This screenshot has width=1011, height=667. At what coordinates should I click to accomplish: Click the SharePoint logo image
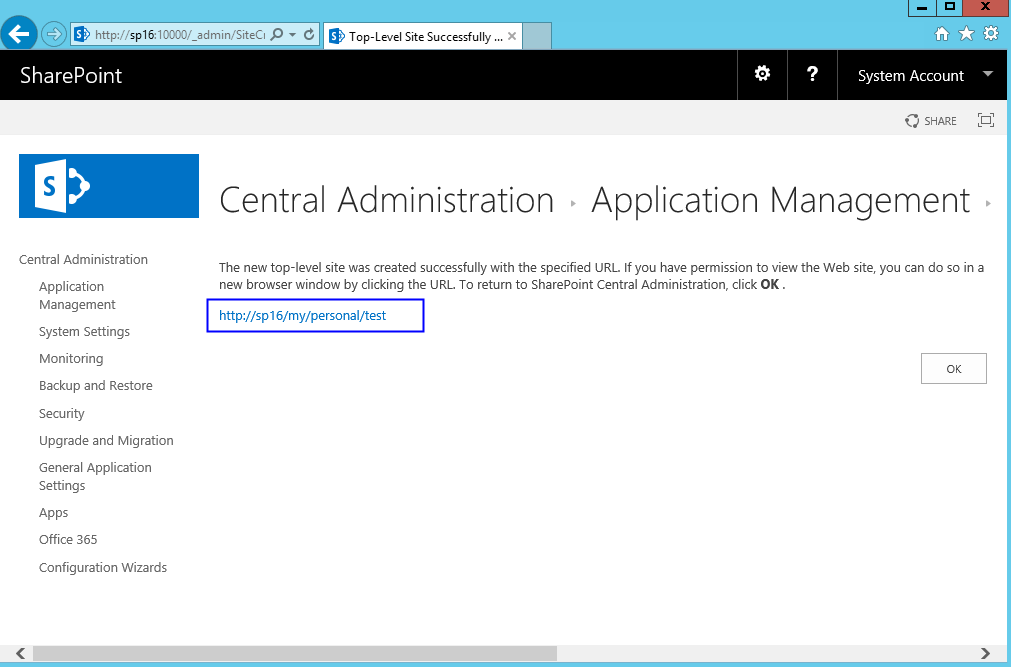pos(109,186)
